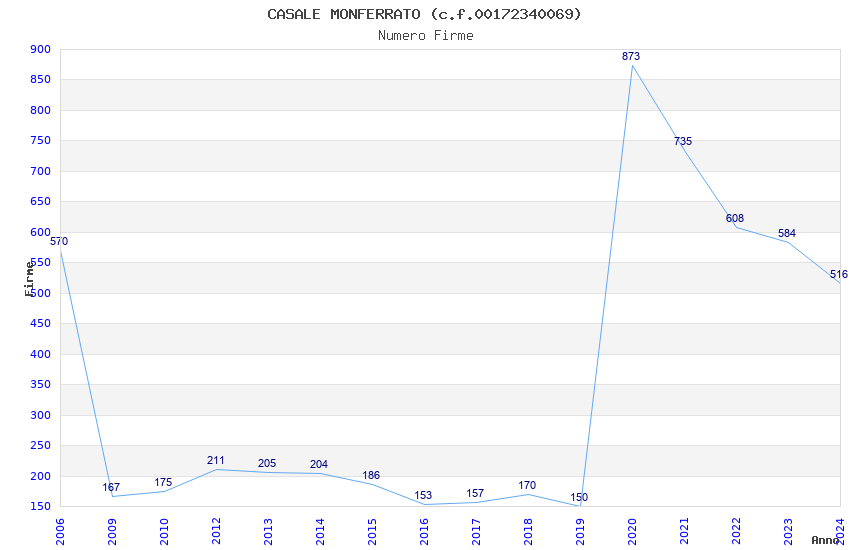The height and width of the screenshot is (550, 850).
Task: Click the y-axis tick label 150
Action: (x=41, y=507)
